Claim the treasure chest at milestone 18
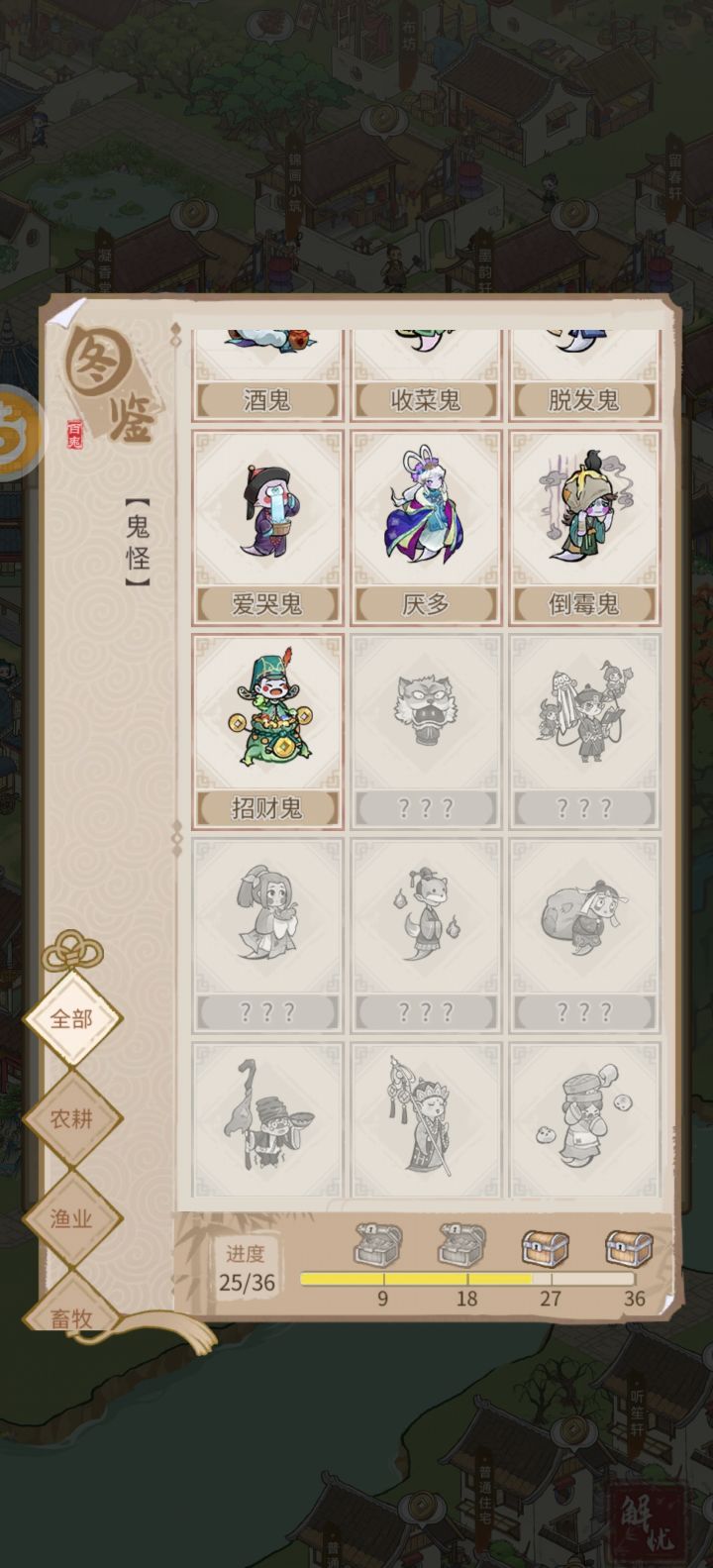 click(462, 1244)
